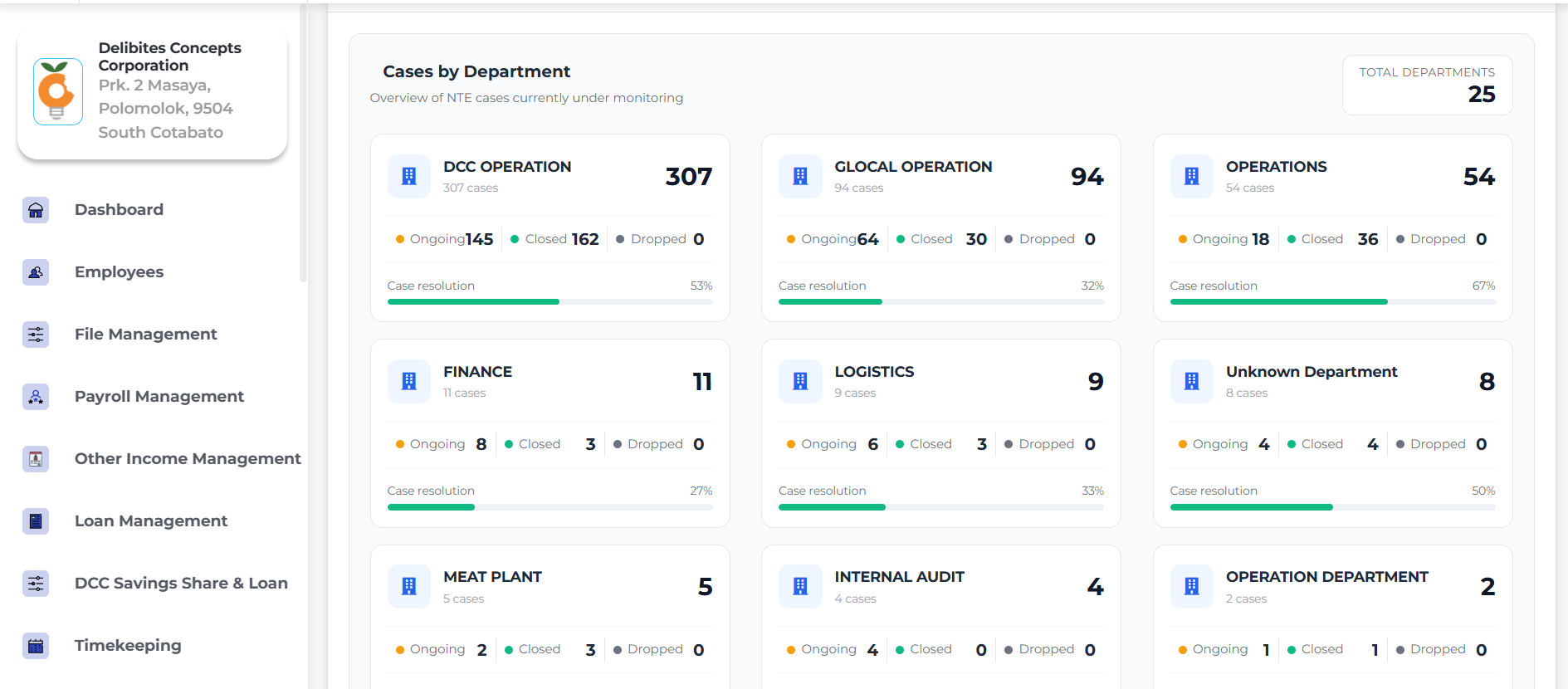Click the OPERATIONS case resolution progress bar
This screenshot has width=1568, height=689.
tap(1332, 302)
